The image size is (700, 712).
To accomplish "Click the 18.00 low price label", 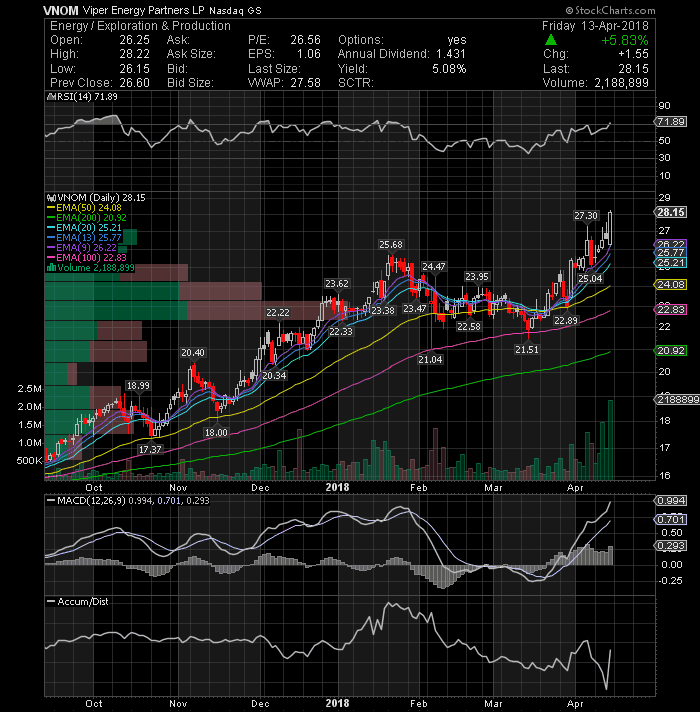I will [216, 432].
